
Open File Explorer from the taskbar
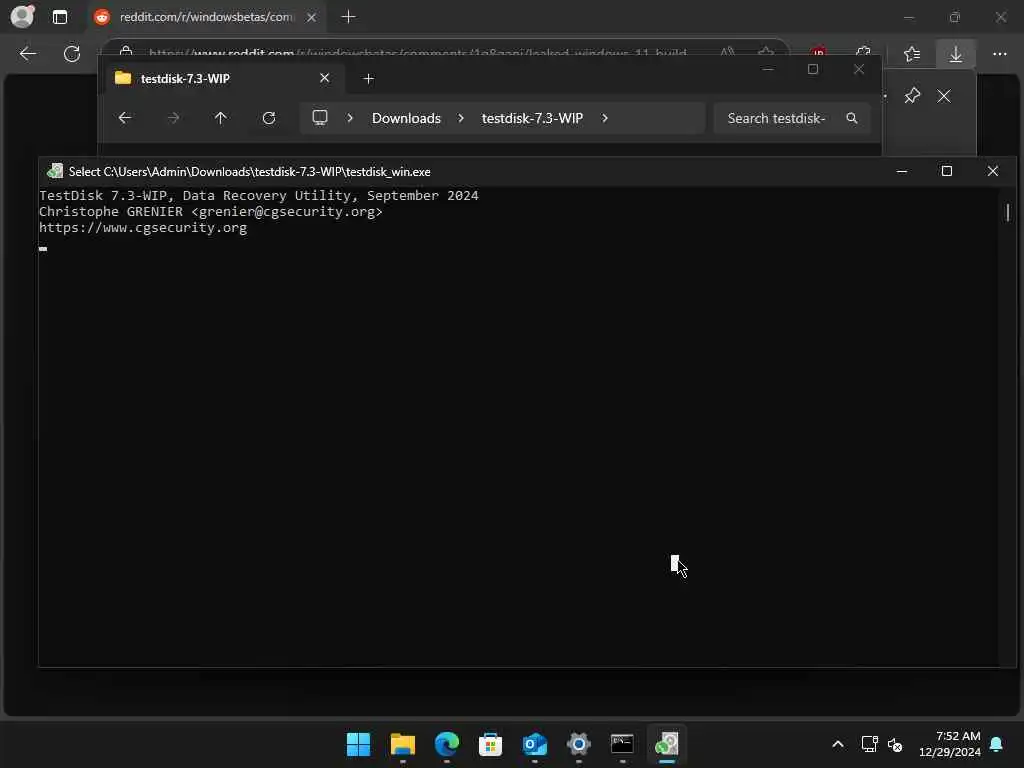(x=403, y=744)
